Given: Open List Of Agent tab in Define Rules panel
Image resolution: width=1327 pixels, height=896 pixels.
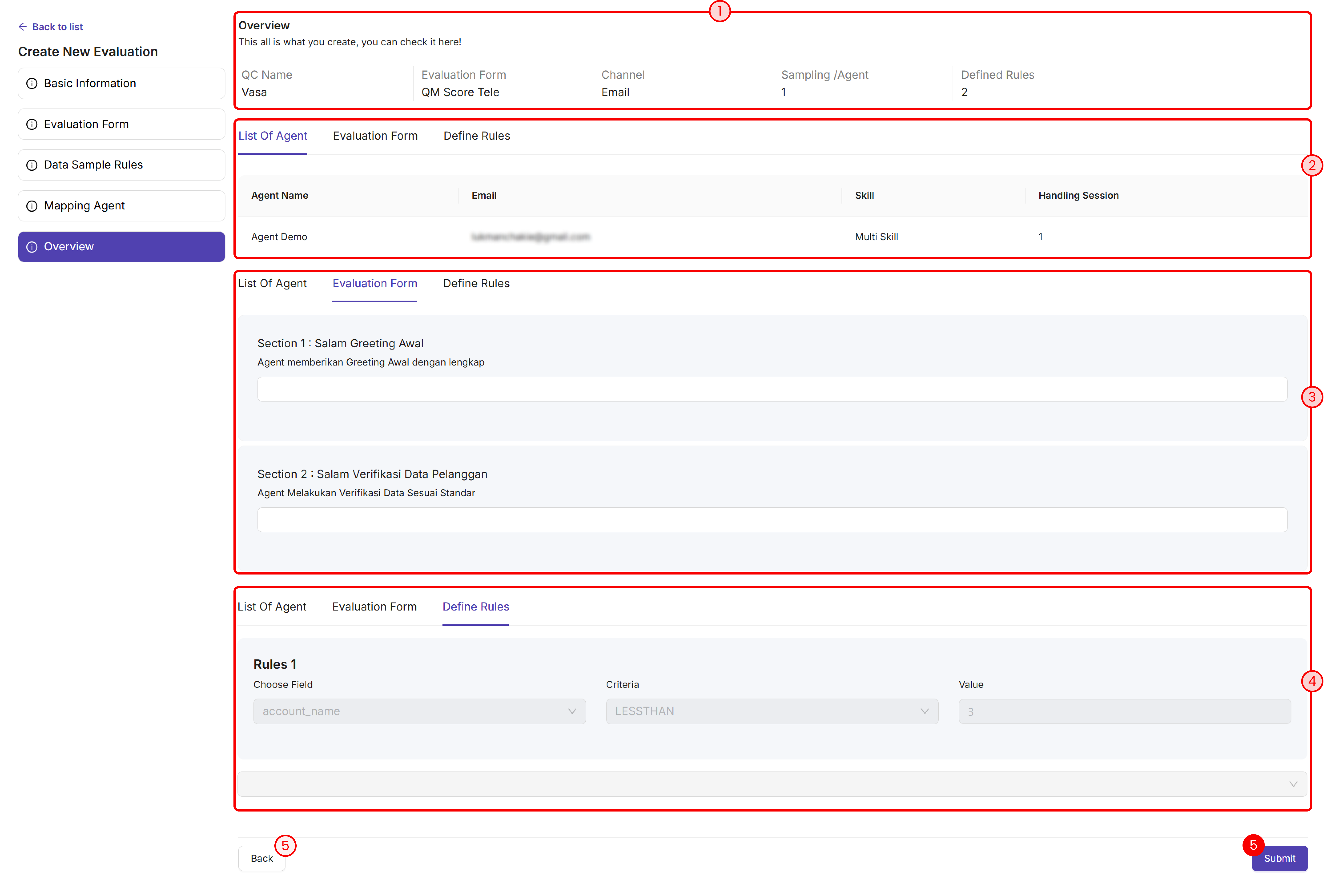Looking at the screenshot, I should tap(272, 607).
